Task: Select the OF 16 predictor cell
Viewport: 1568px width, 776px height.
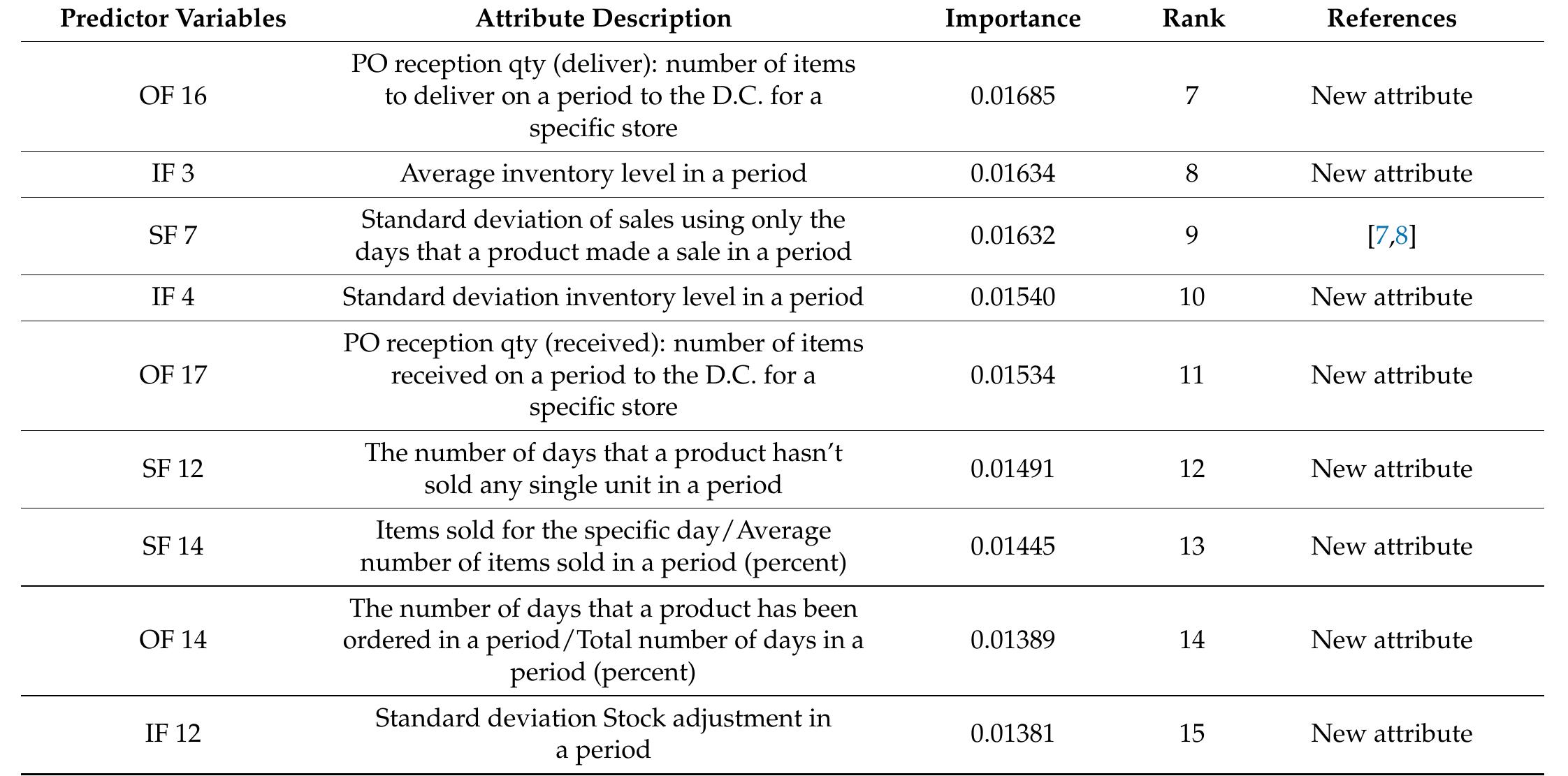Action: pyautogui.click(x=173, y=96)
